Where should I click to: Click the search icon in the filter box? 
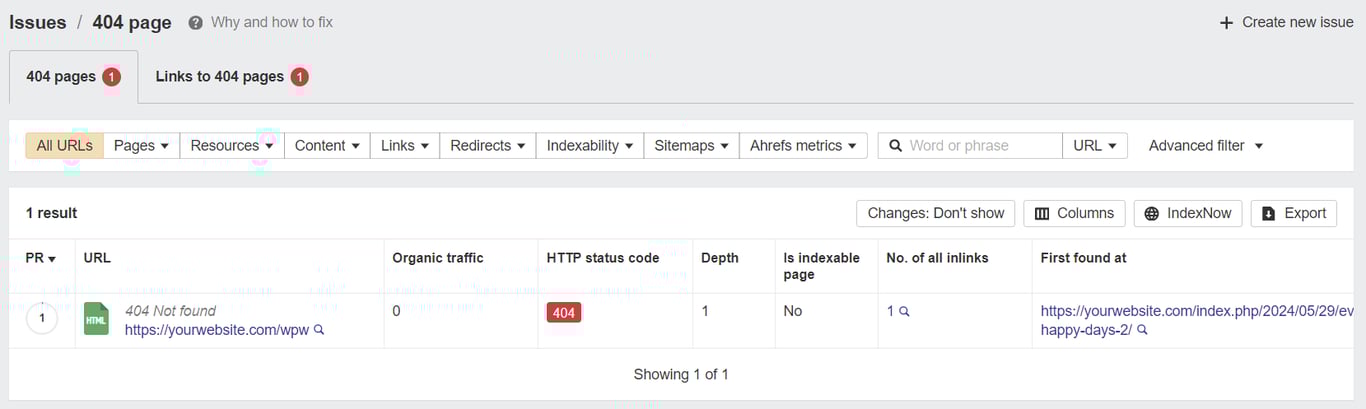tap(895, 146)
